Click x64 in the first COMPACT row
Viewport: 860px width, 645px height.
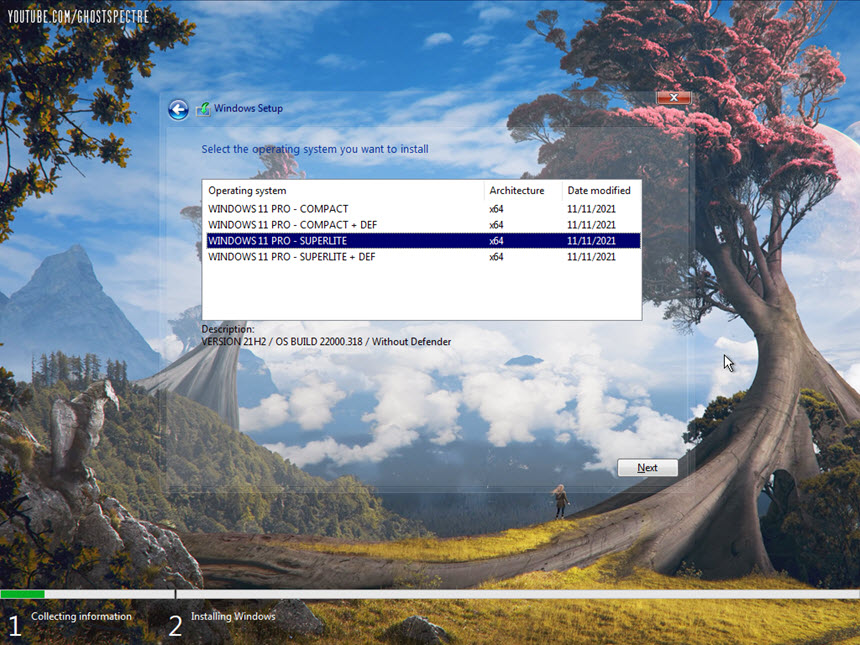tap(496, 209)
